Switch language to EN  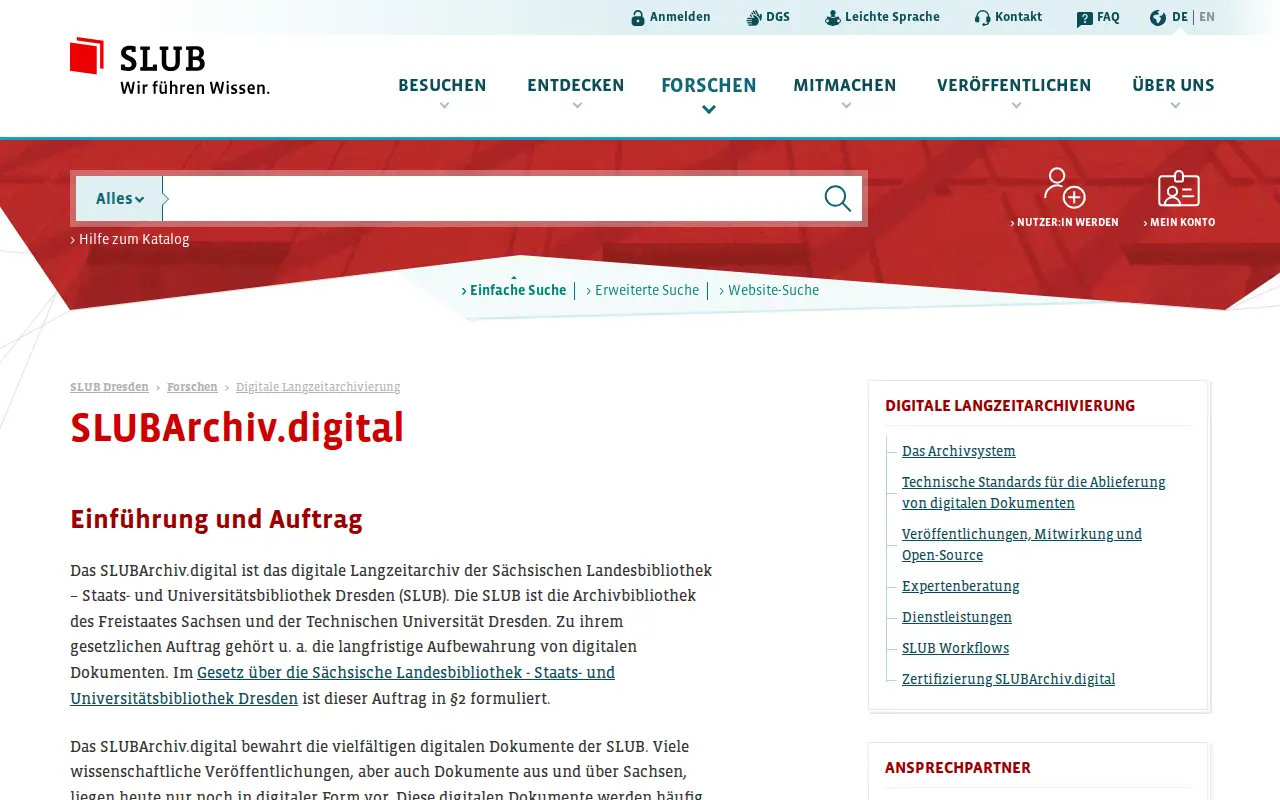pos(1207,17)
